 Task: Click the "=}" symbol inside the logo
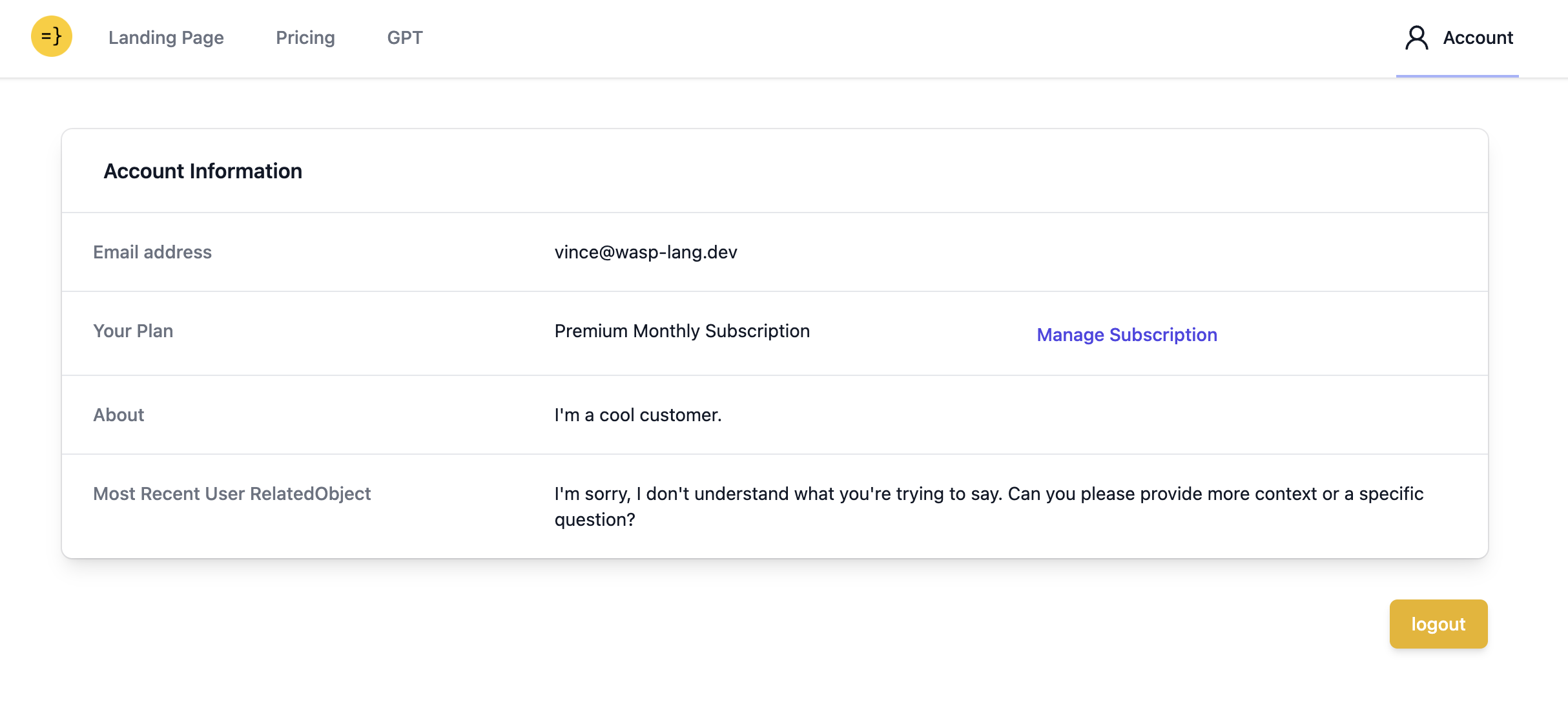(52, 36)
